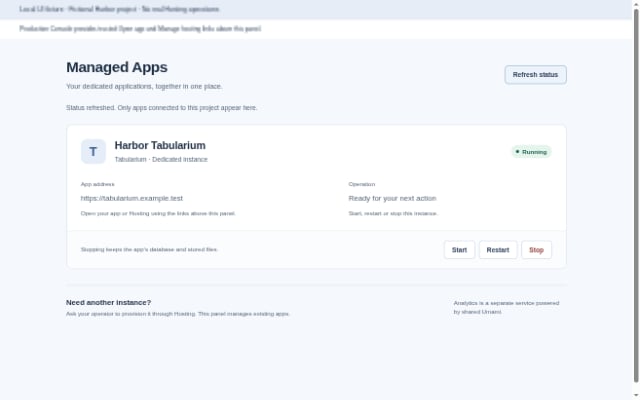Click the page vertical scrollbar thumb
This screenshot has height=400, width=640.
pos(636,196)
